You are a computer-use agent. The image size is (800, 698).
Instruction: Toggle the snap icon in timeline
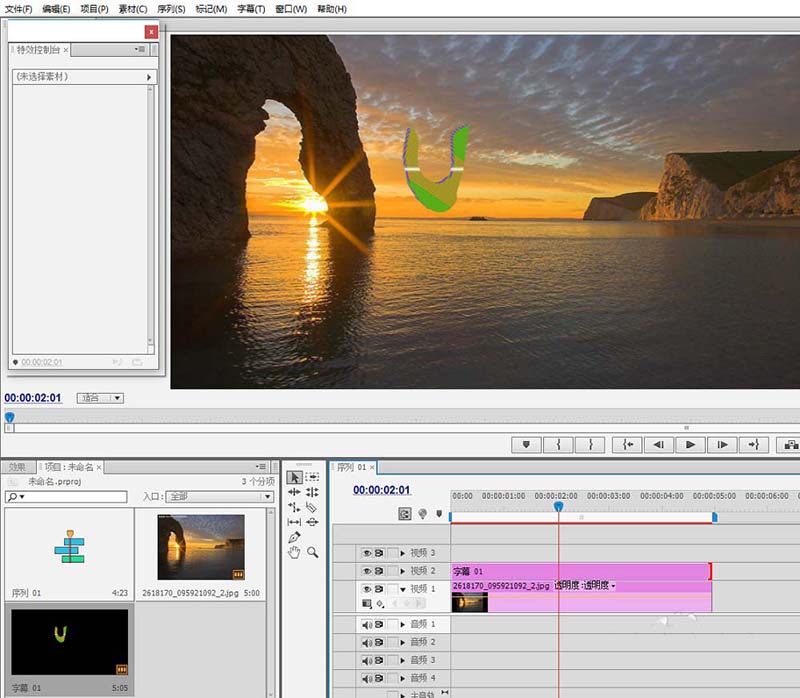[x=404, y=514]
